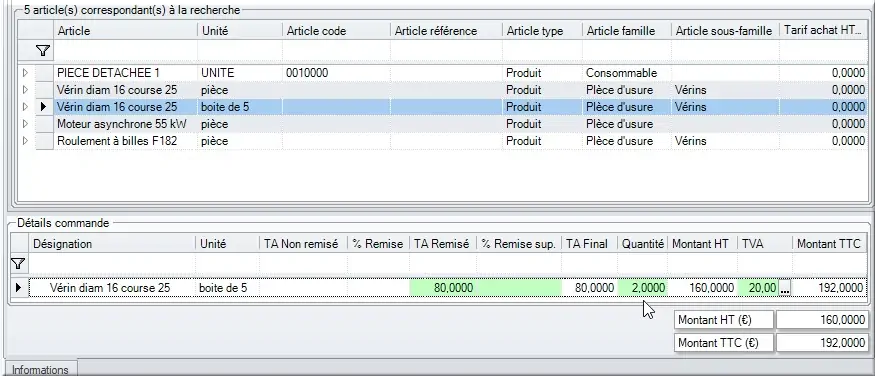This screenshot has height=376, width=875.
Task: Click the Montant TTC (€) total field 192,0000
Action: coord(822,343)
